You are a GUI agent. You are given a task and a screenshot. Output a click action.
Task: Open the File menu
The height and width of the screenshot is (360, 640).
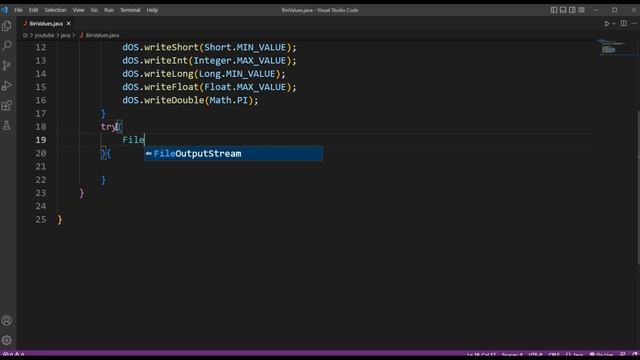pyautogui.click(x=18, y=10)
